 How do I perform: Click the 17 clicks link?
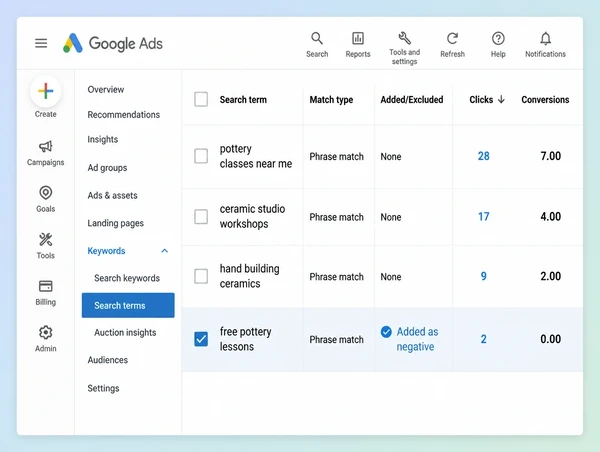click(484, 217)
